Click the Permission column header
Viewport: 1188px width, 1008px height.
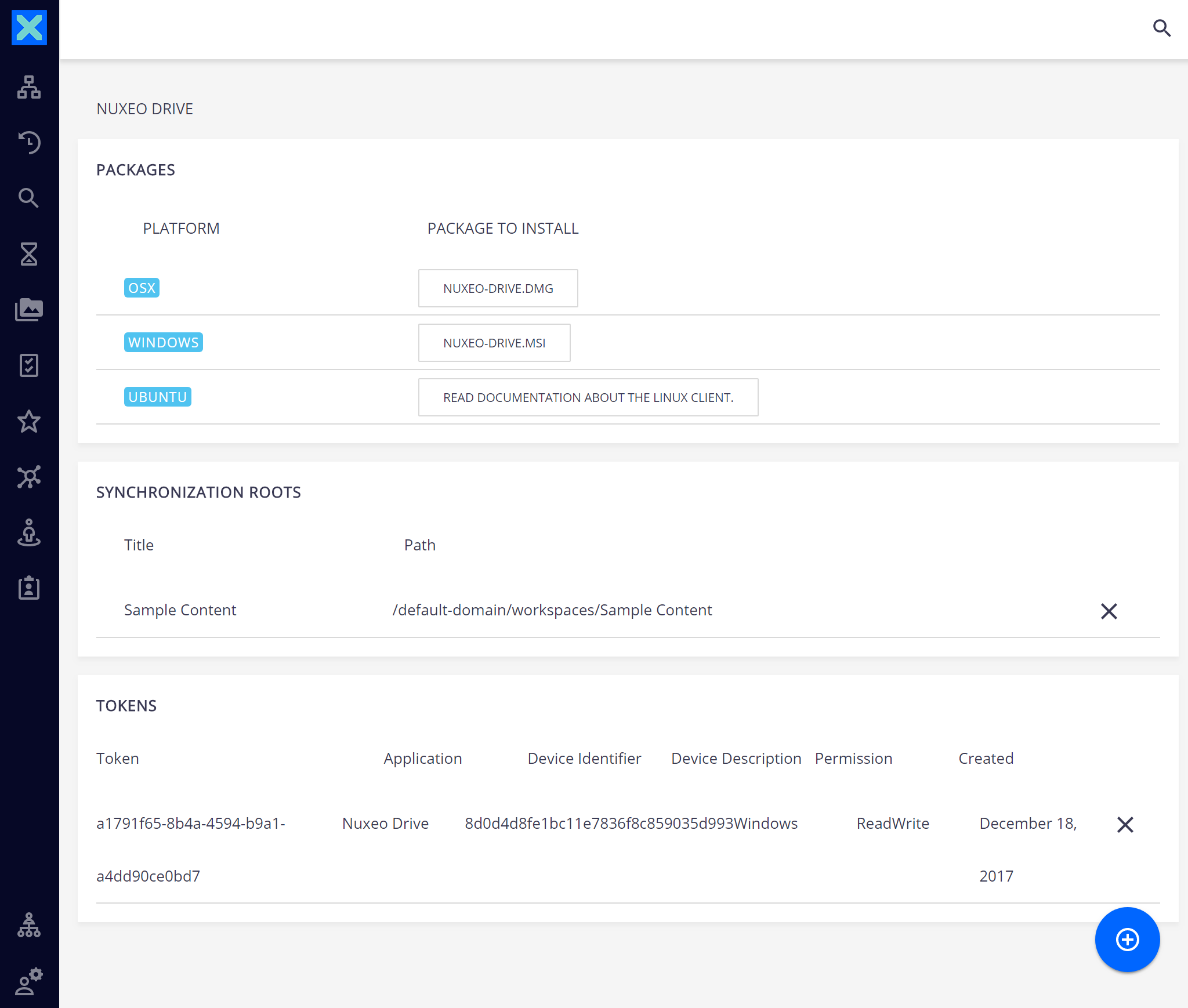tap(853, 759)
